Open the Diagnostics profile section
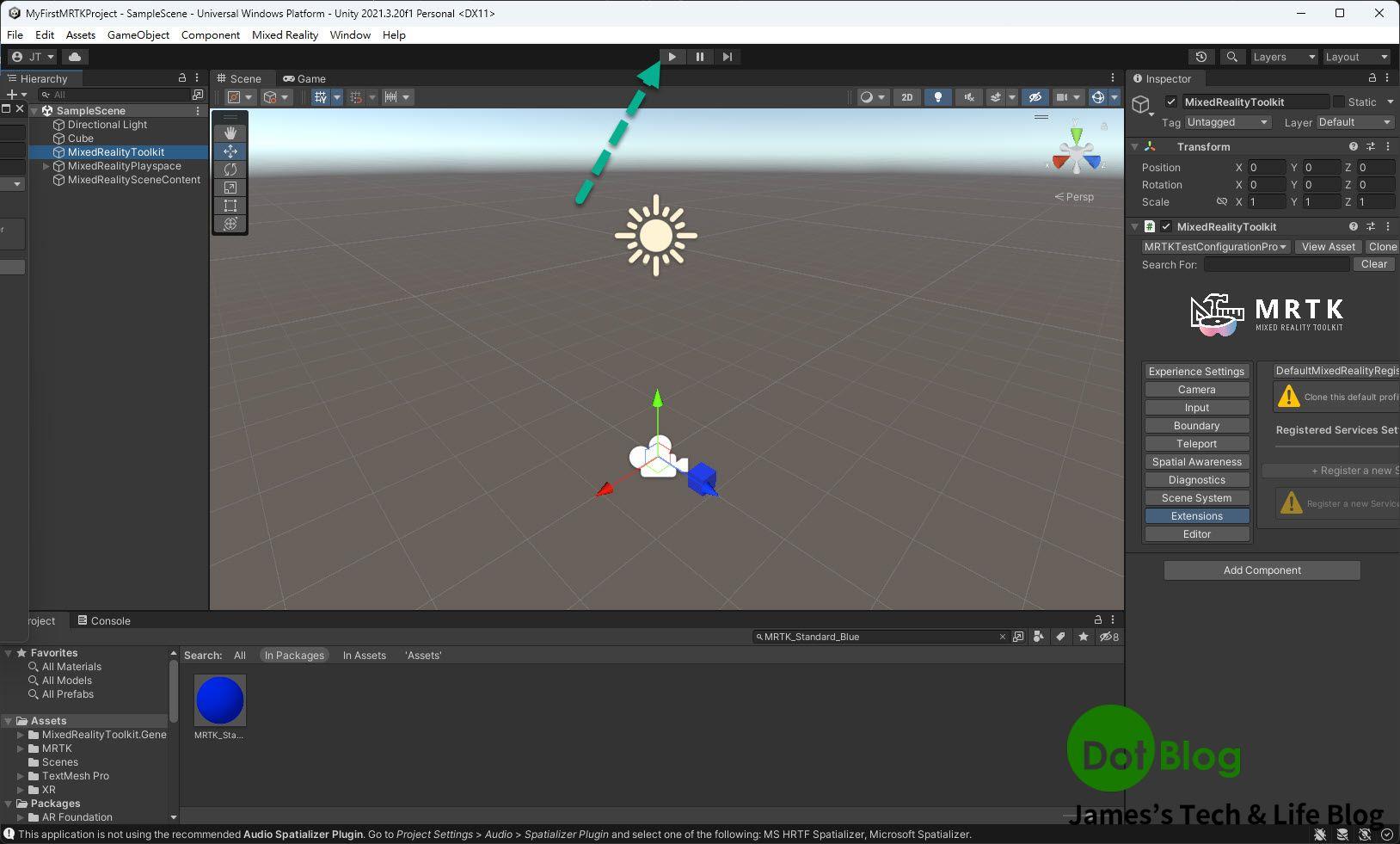1400x844 pixels. [1196, 480]
